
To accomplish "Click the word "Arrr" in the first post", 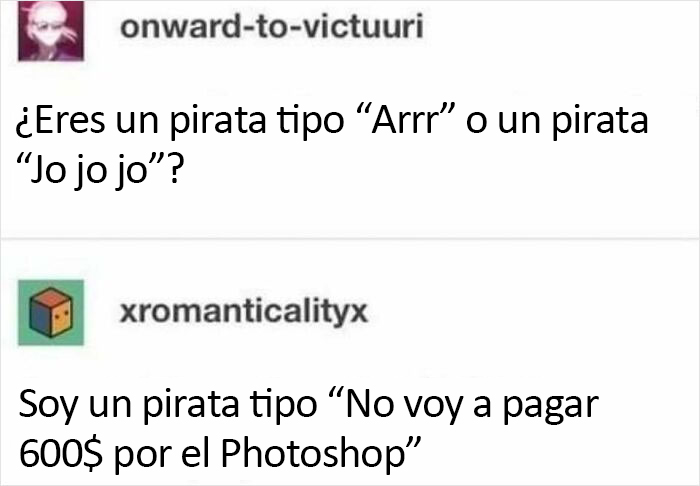I will [x=406, y=120].
